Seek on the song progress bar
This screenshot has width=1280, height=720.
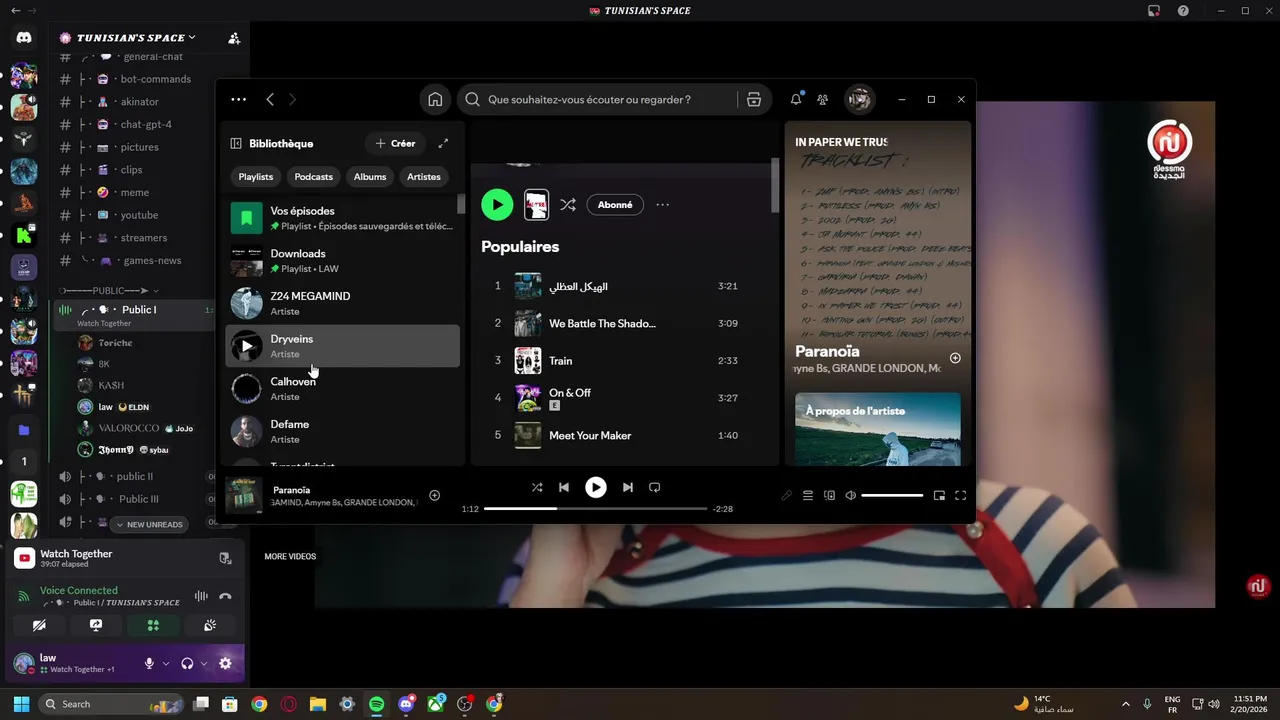(x=595, y=509)
